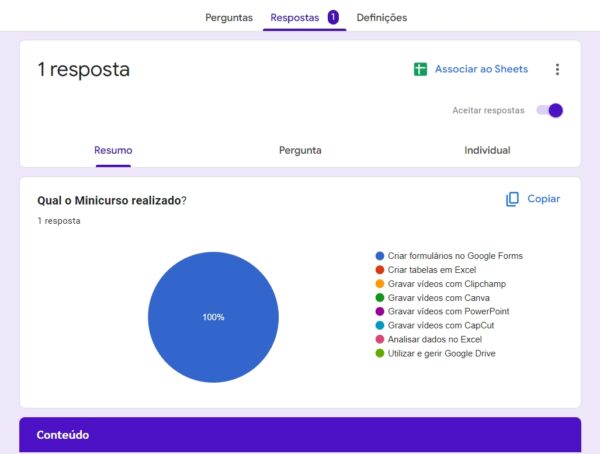This screenshot has width=600, height=454.
Task: Click the copy icon next to Copiar
Action: pyautogui.click(x=512, y=199)
